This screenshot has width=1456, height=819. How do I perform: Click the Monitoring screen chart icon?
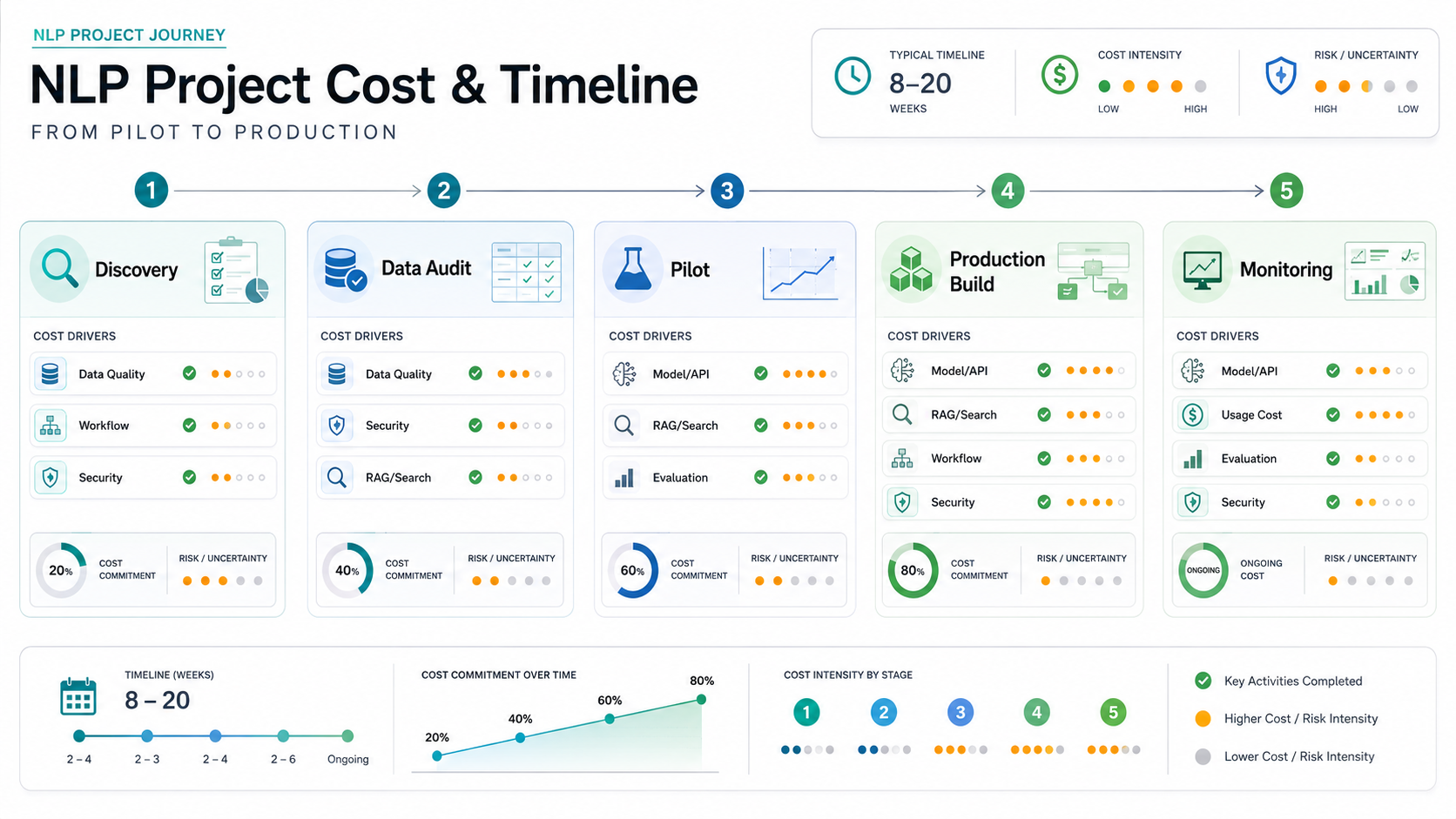click(1202, 269)
